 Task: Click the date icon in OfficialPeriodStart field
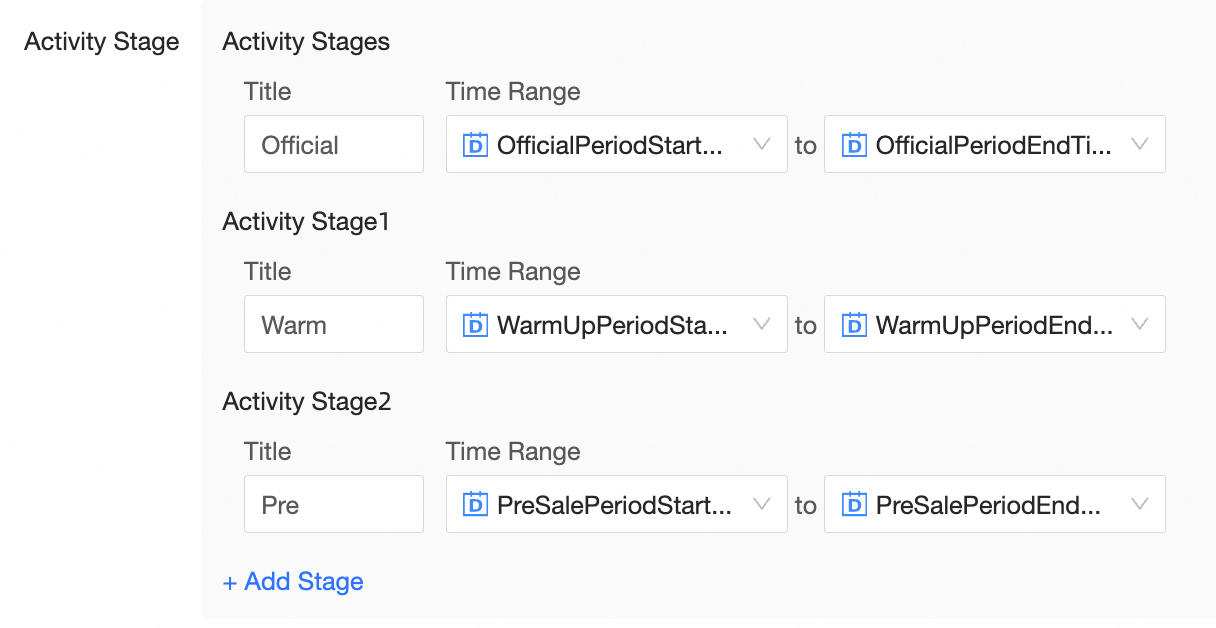coord(474,145)
